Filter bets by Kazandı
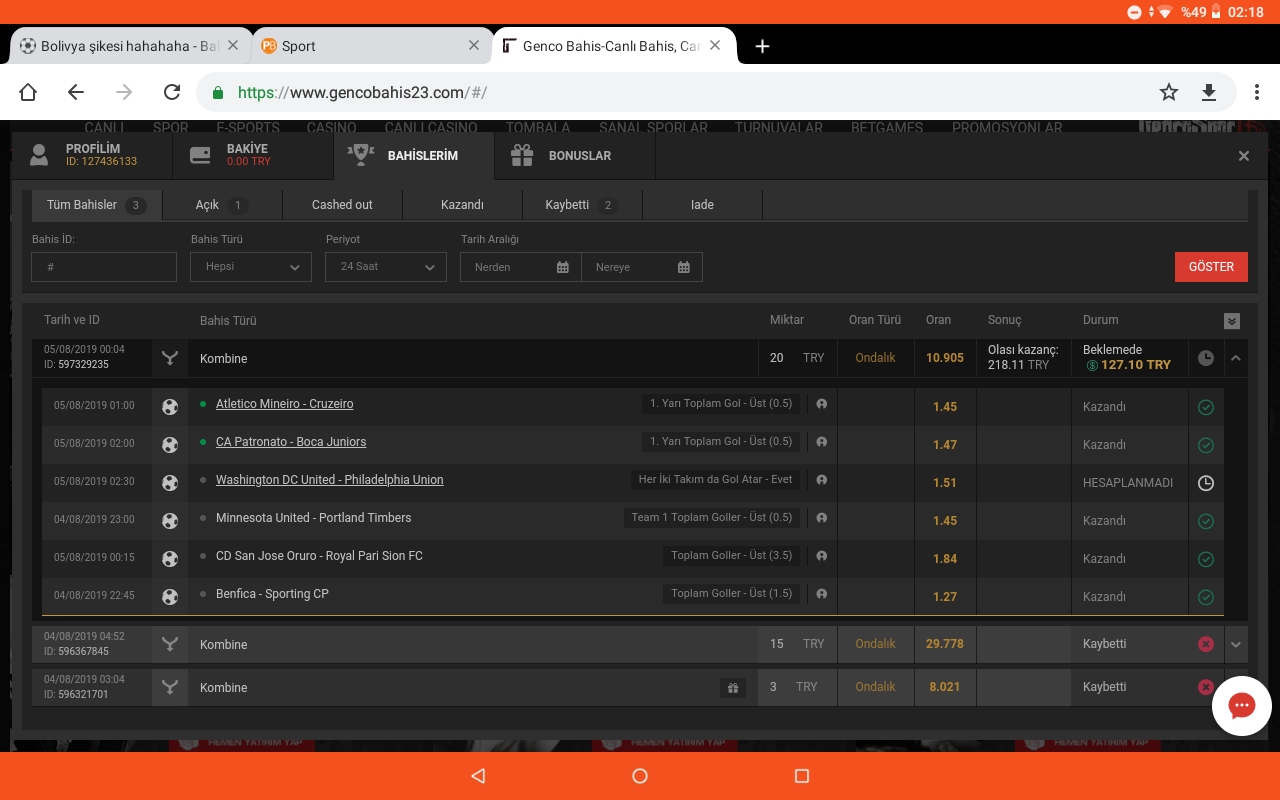The width and height of the screenshot is (1280, 800). [x=462, y=205]
